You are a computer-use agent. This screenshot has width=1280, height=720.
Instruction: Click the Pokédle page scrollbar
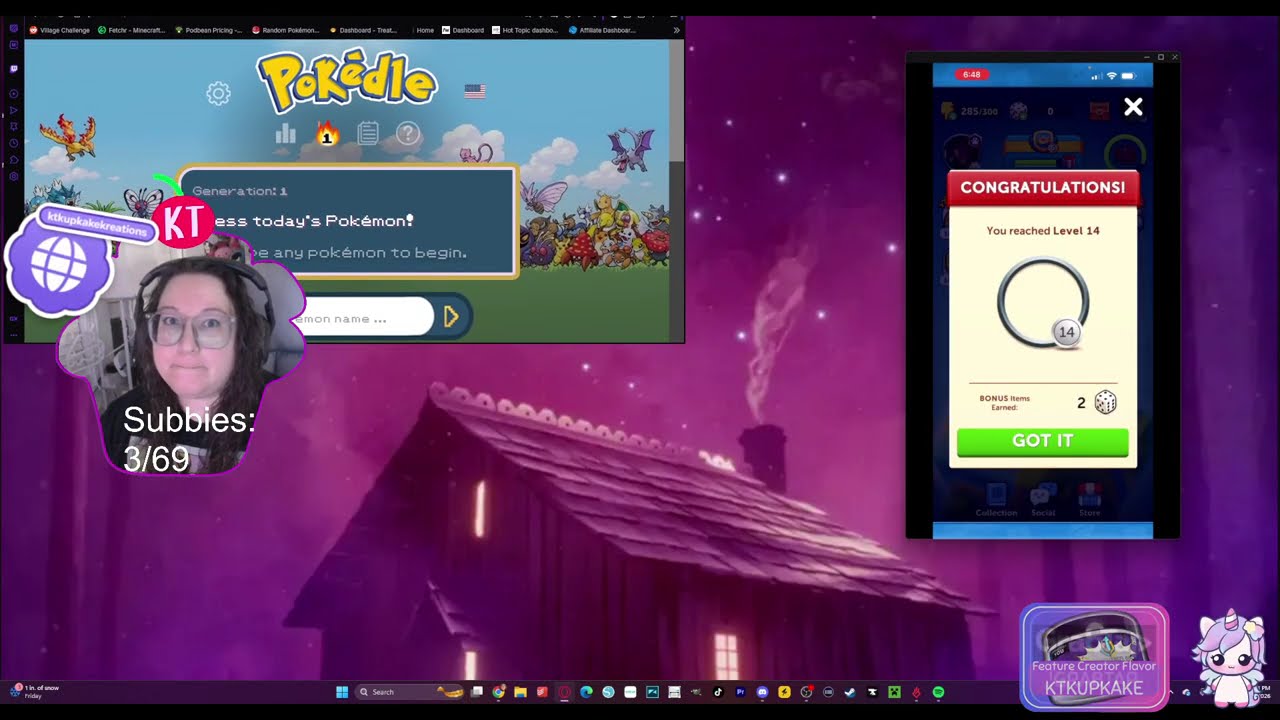pyautogui.click(x=676, y=100)
